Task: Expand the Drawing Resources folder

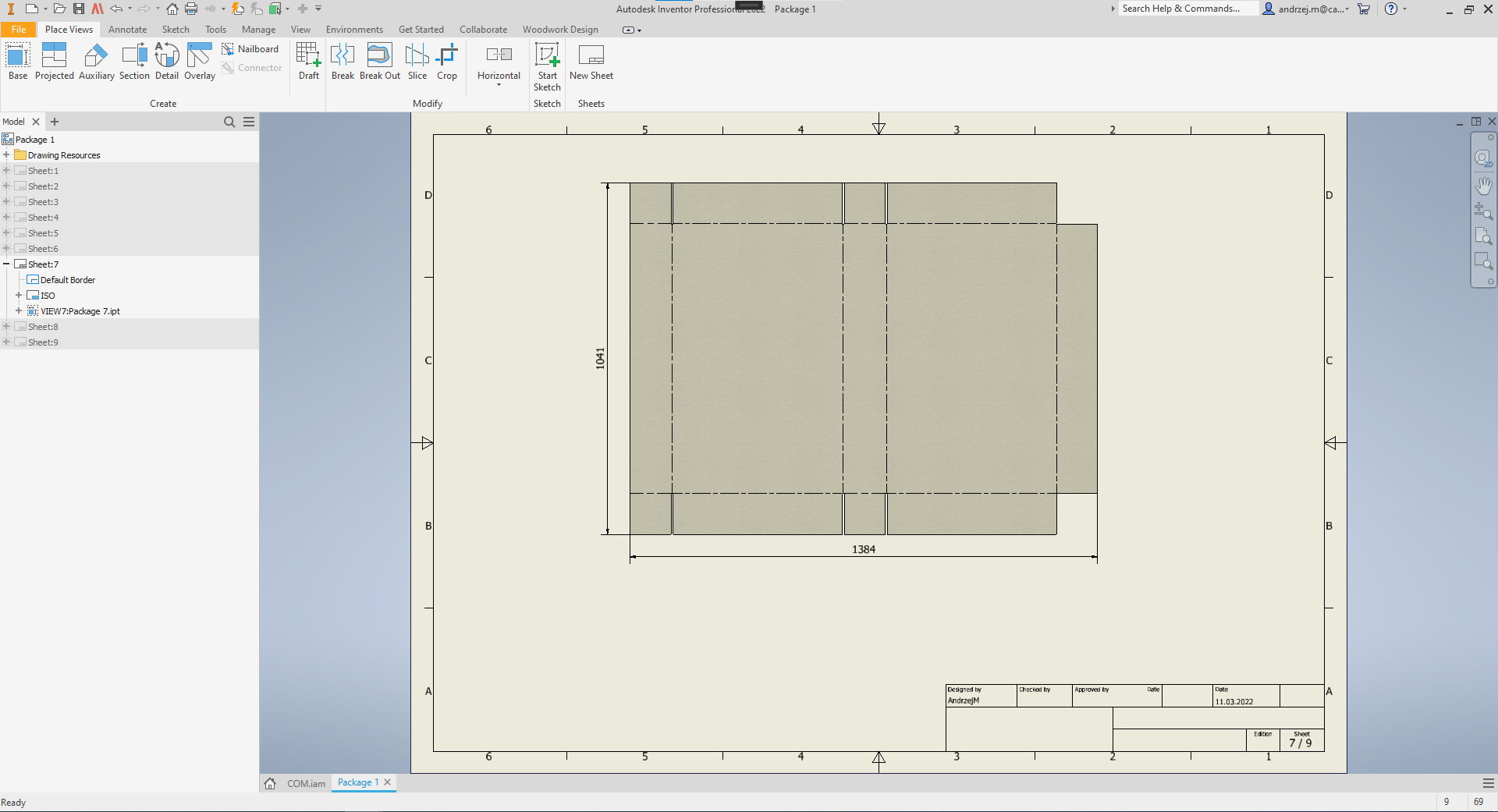Action: click(6, 155)
